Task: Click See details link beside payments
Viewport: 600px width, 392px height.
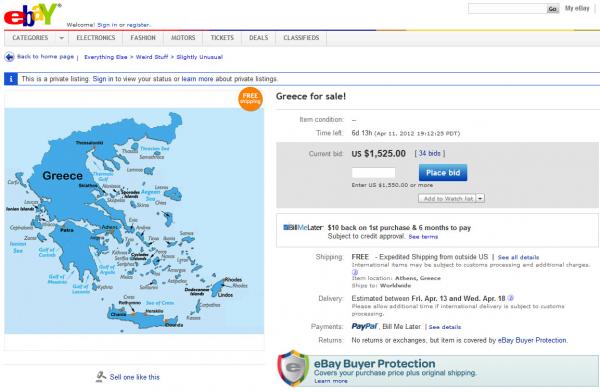Action: [445, 327]
